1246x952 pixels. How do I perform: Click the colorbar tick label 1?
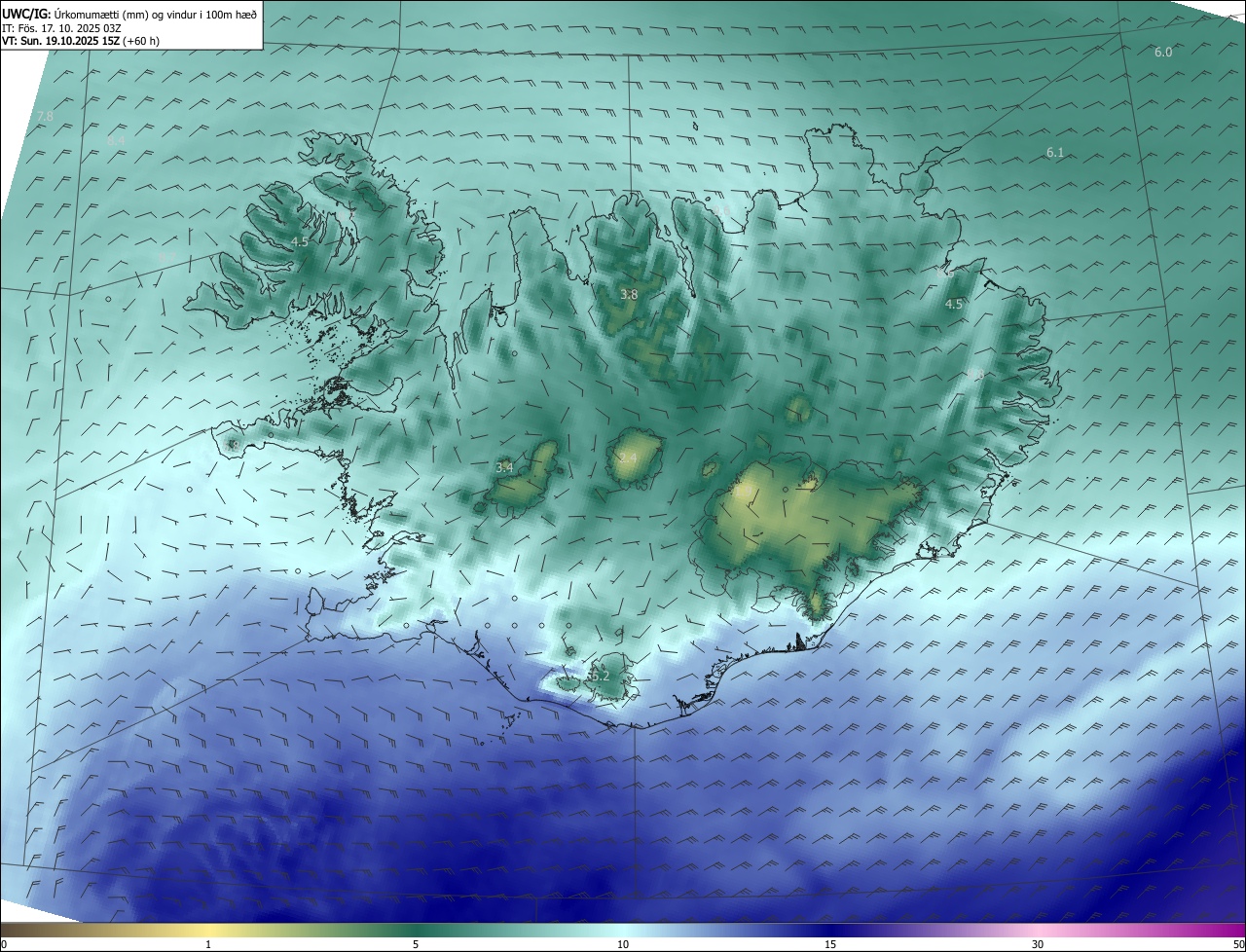208,944
